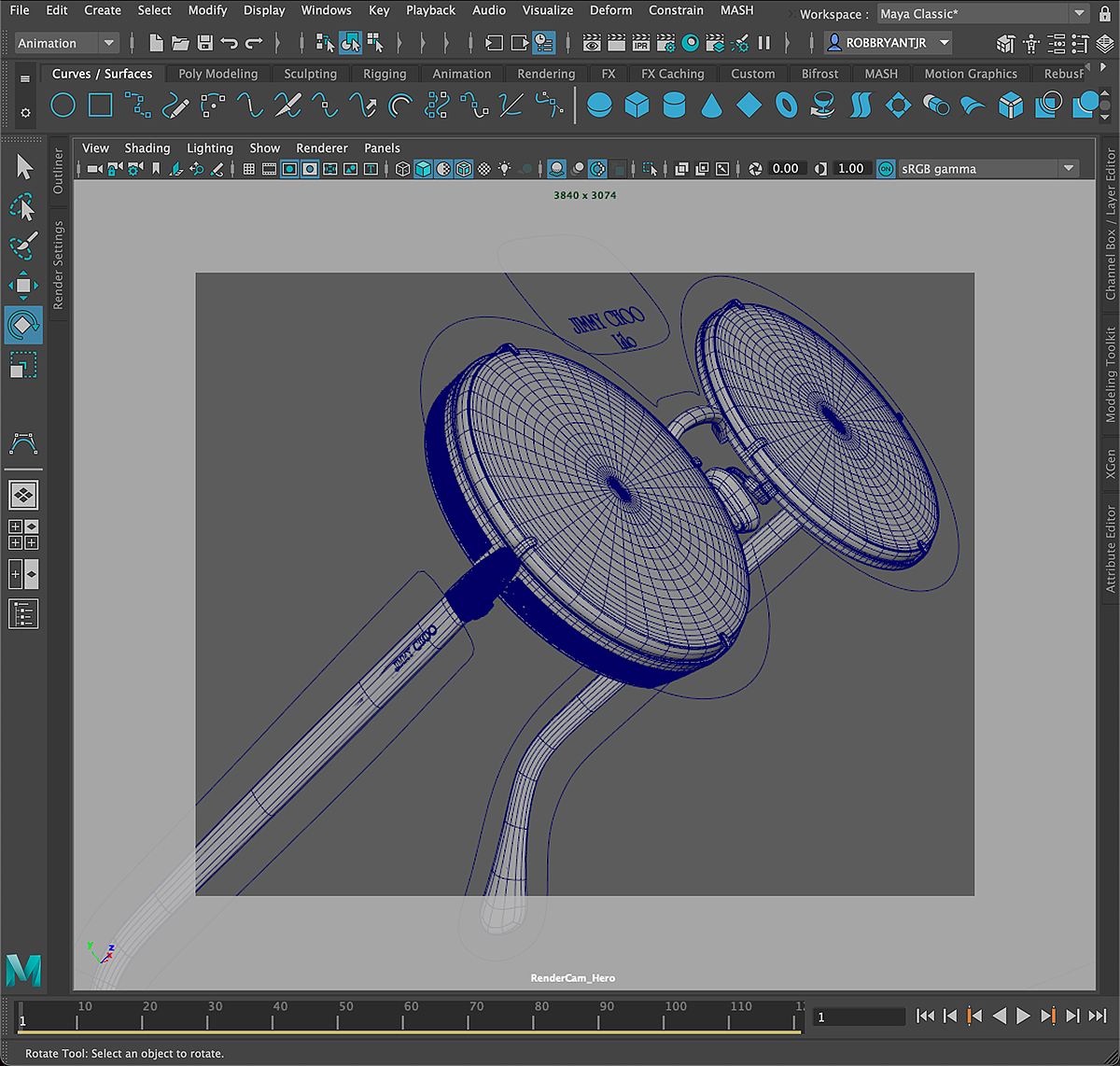Activate the Lasso select tool
The height and width of the screenshot is (1066, 1120).
[23, 206]
